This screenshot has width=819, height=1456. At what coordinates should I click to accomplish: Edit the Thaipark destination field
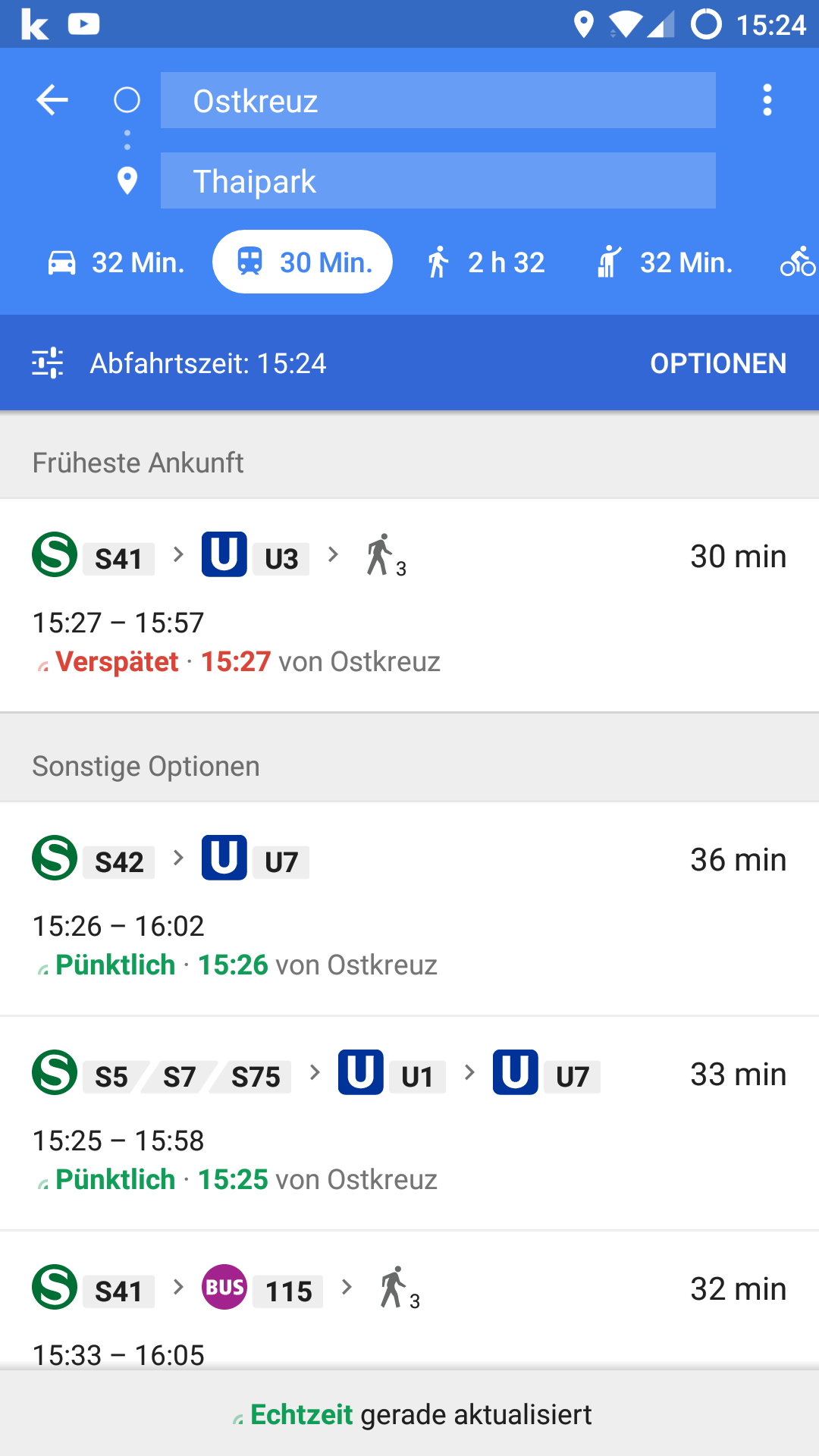(438, 181)
